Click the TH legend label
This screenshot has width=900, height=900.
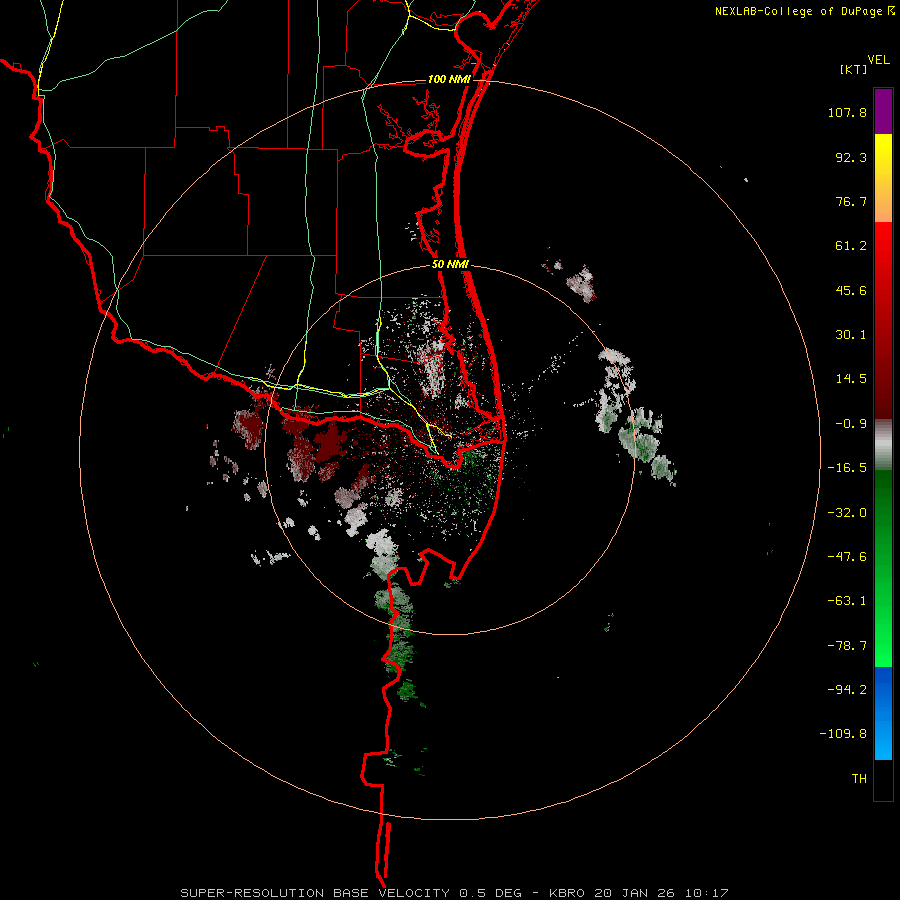click(859, 779)
